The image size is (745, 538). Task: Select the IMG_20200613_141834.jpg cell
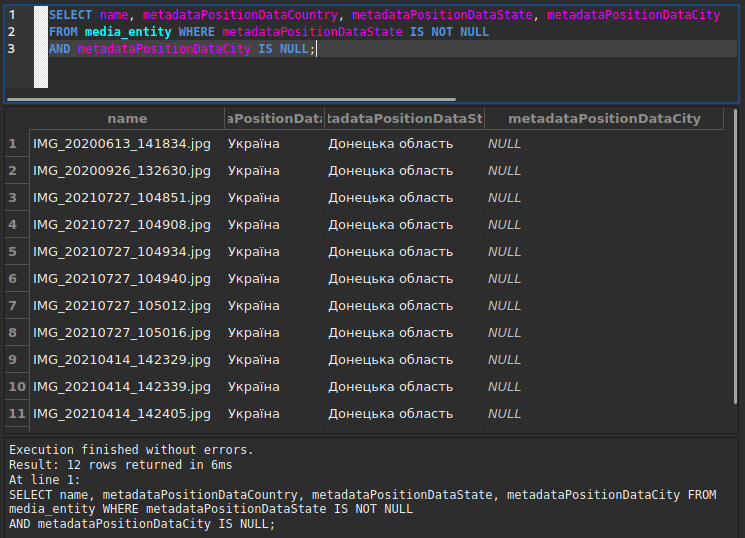click(127, 144)
